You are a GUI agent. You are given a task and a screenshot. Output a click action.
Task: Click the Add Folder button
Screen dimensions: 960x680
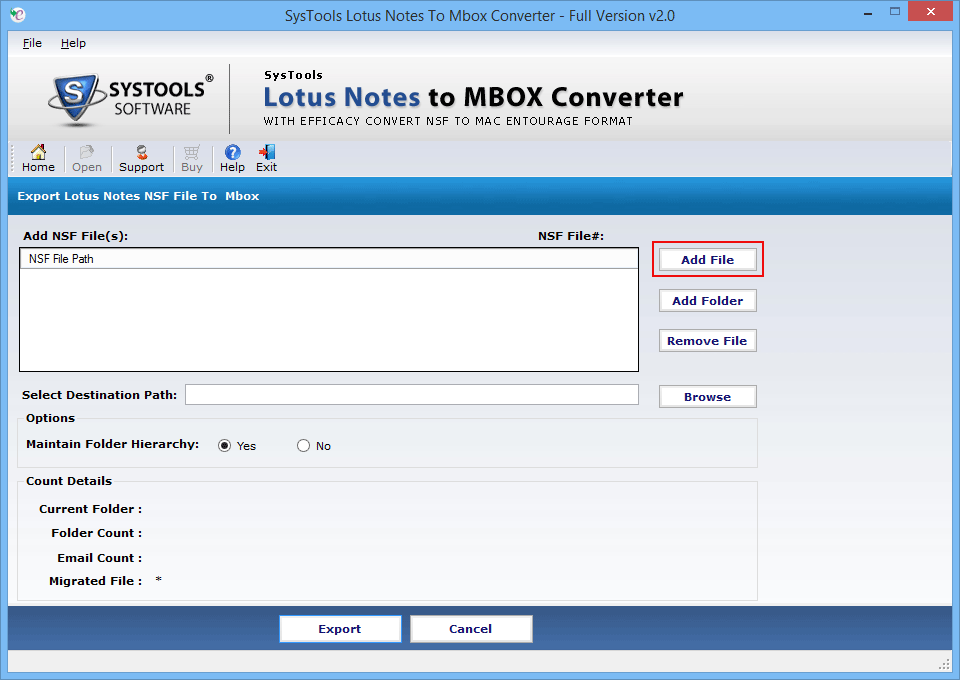click(x=707, y=301)
